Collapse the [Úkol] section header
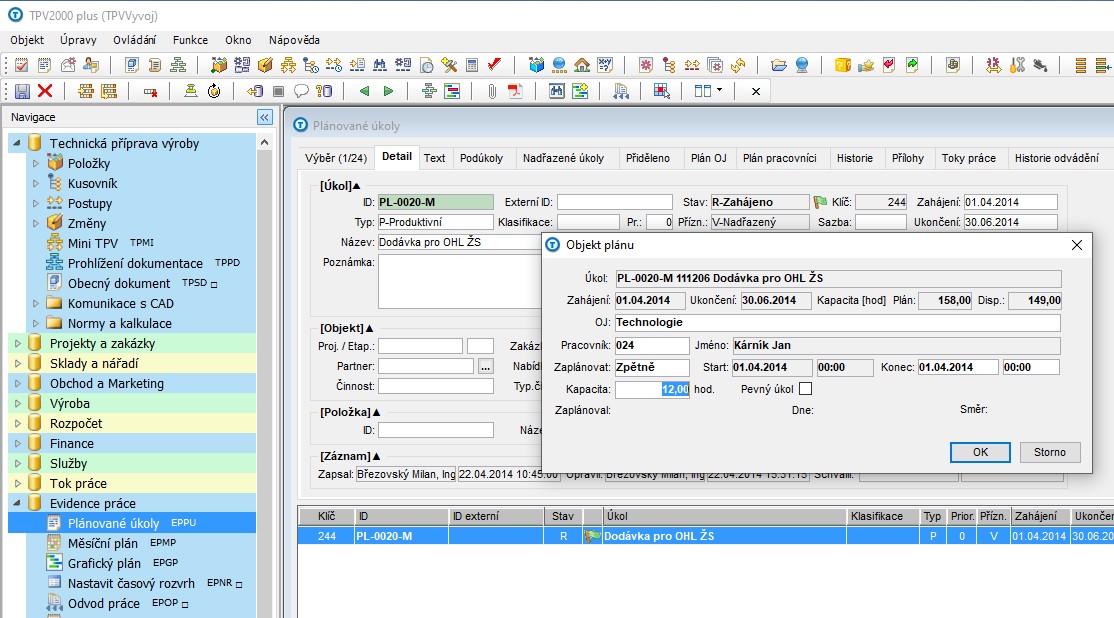This screenshot has width=1114, height=618. [340, 186]
